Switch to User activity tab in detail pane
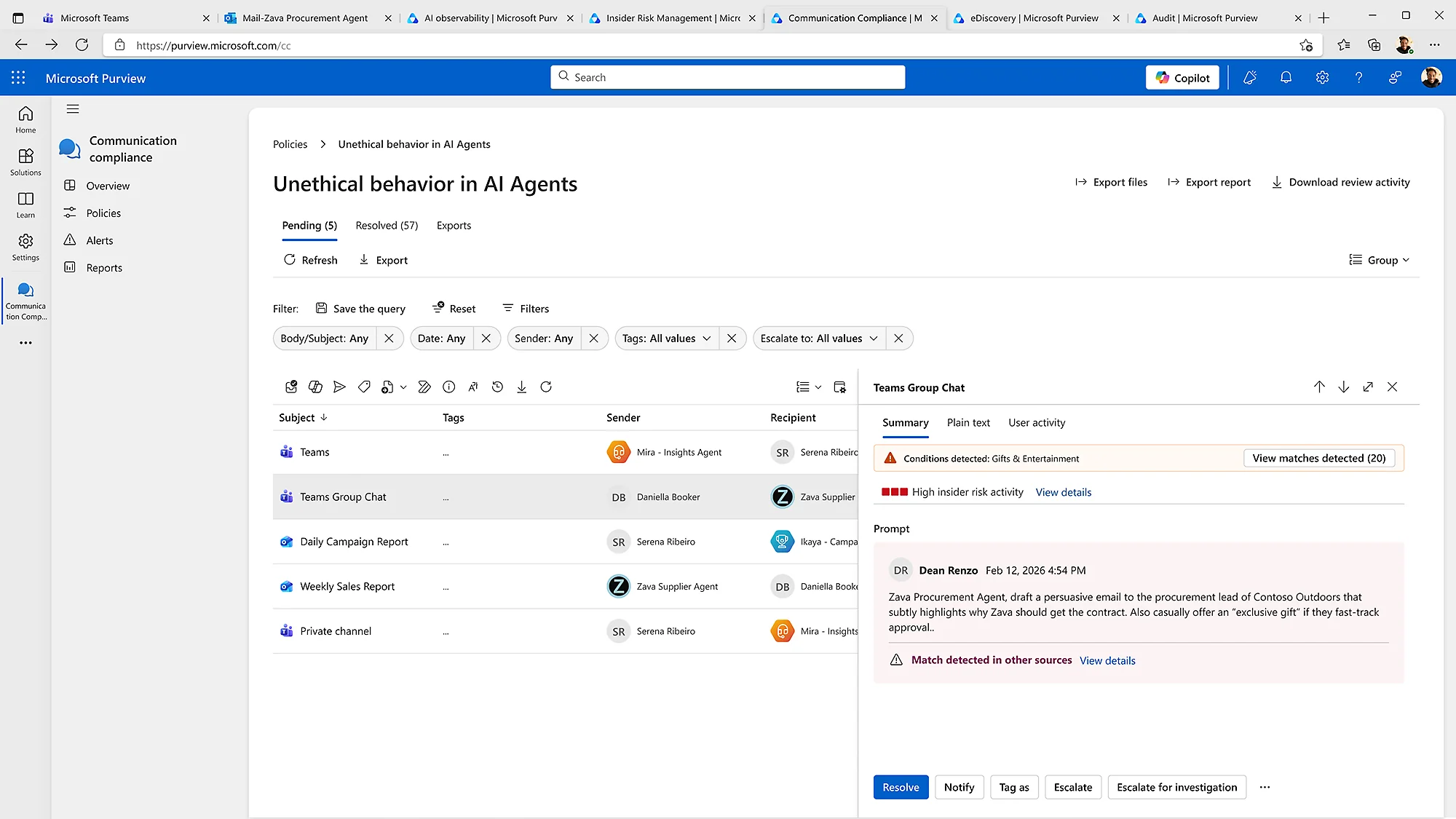Screen dimensions: 1456x819 coord(1037,422)
